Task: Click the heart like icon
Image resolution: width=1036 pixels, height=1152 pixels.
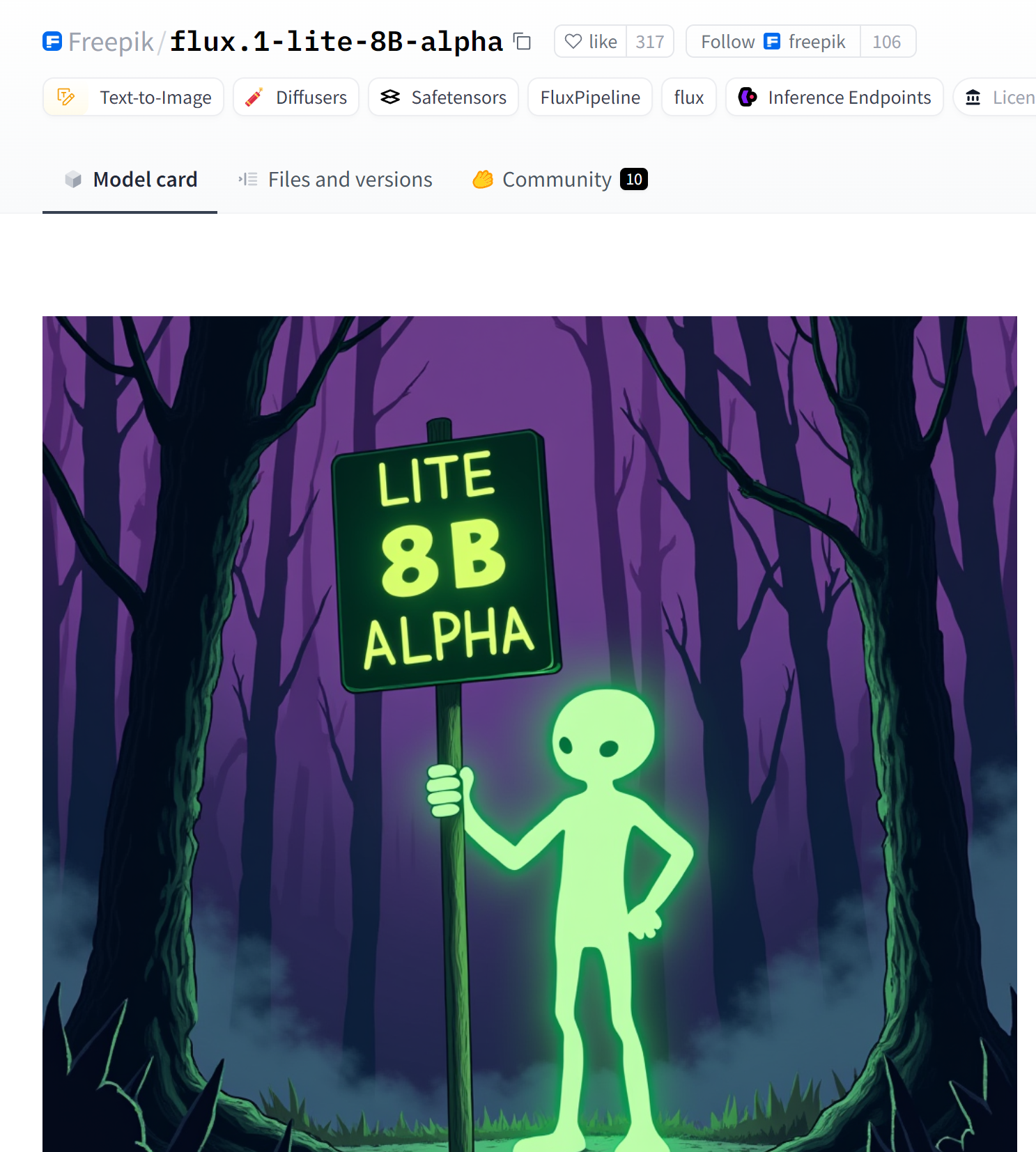Action: click(573, 42)
